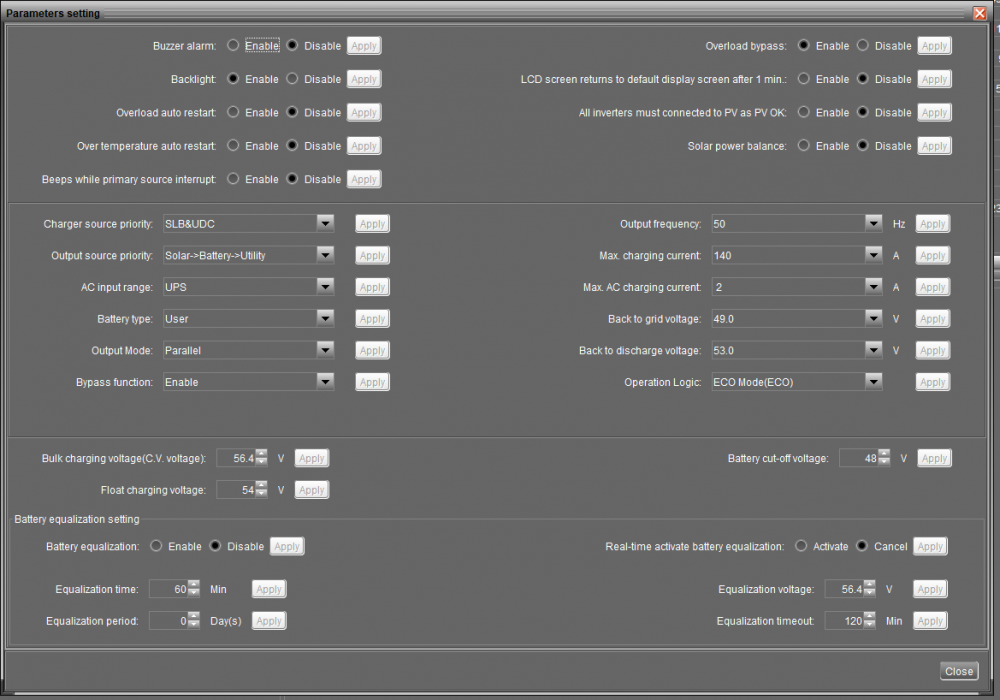1000x700 pixels.
Task: Open Max. AC charging current dropdown
Action: coord(874,287)
